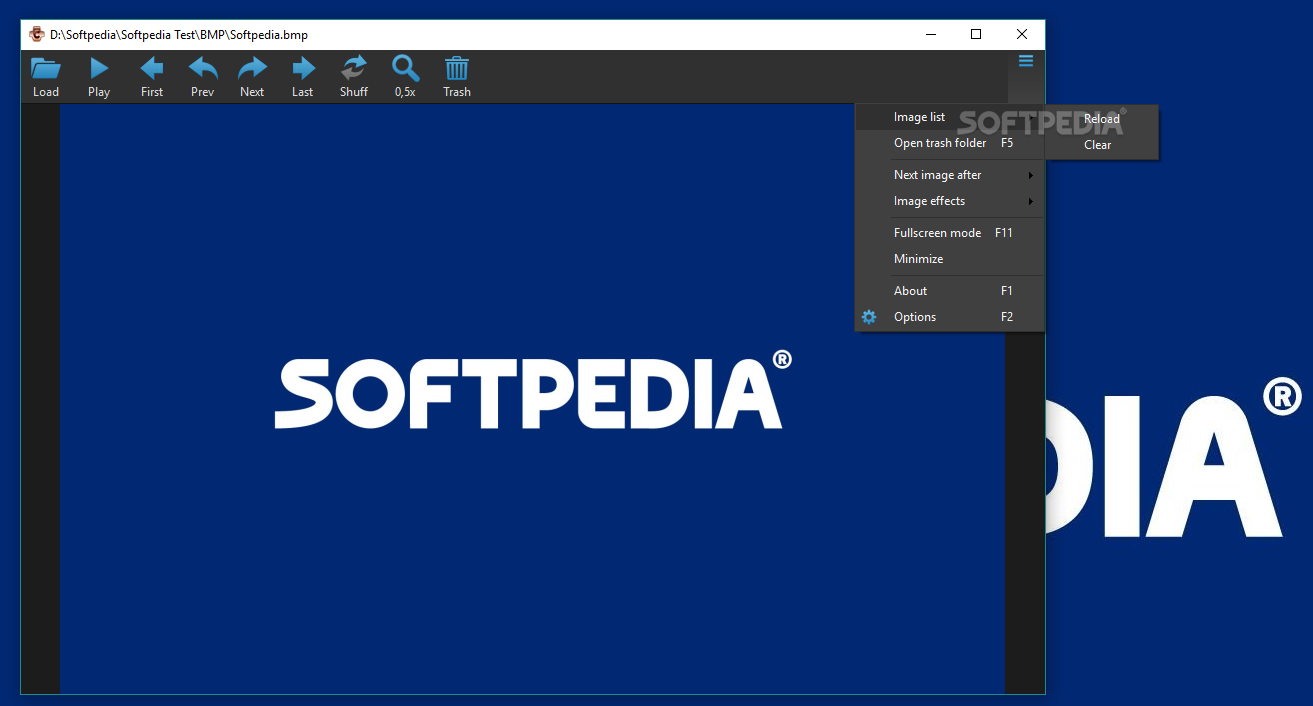Select Image list menu entry
The height and width of the screenshot is (706, 1313).
[950, 117]
